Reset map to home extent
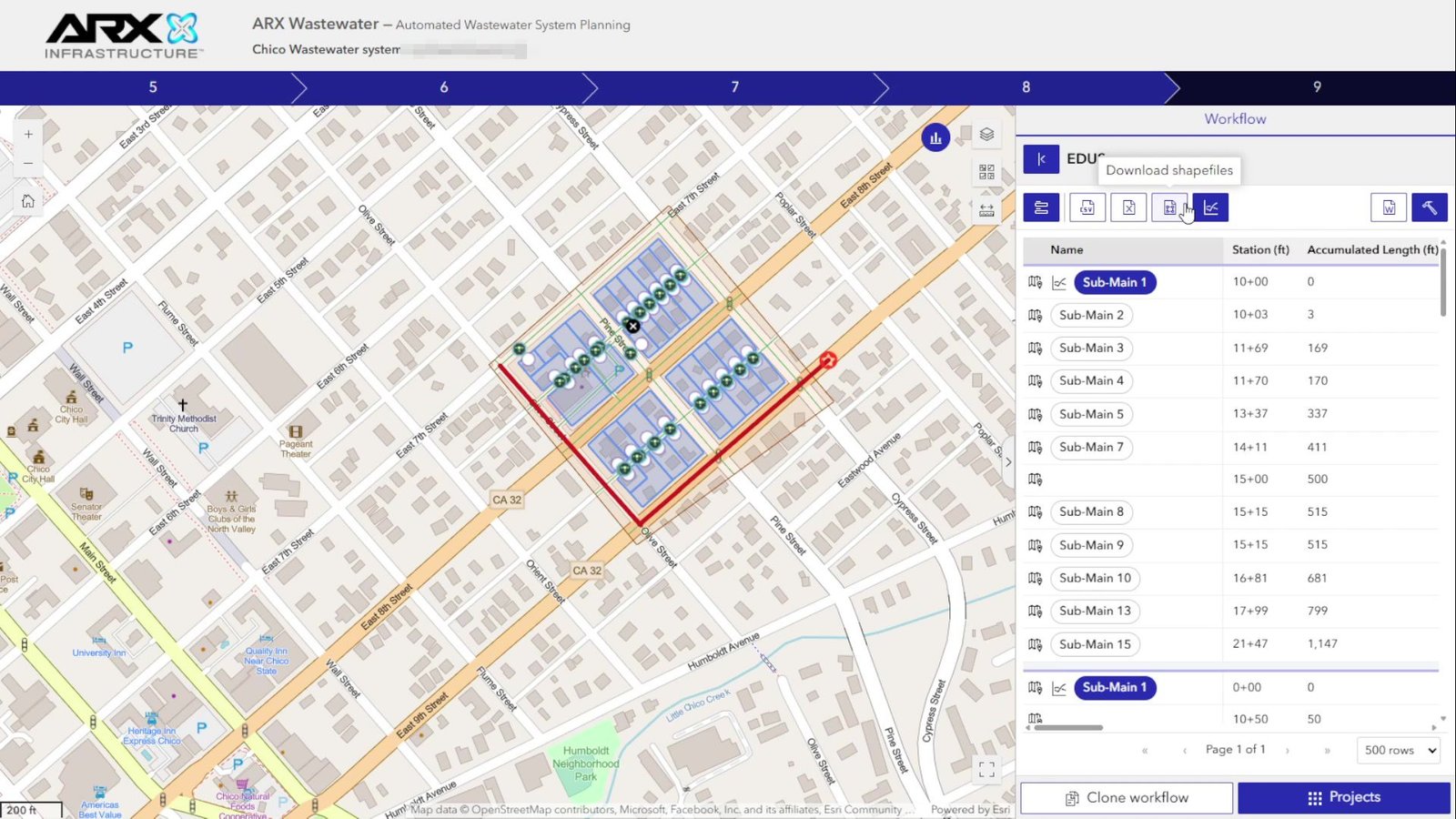Screen dimensions: 1456x819 [28, 201]
